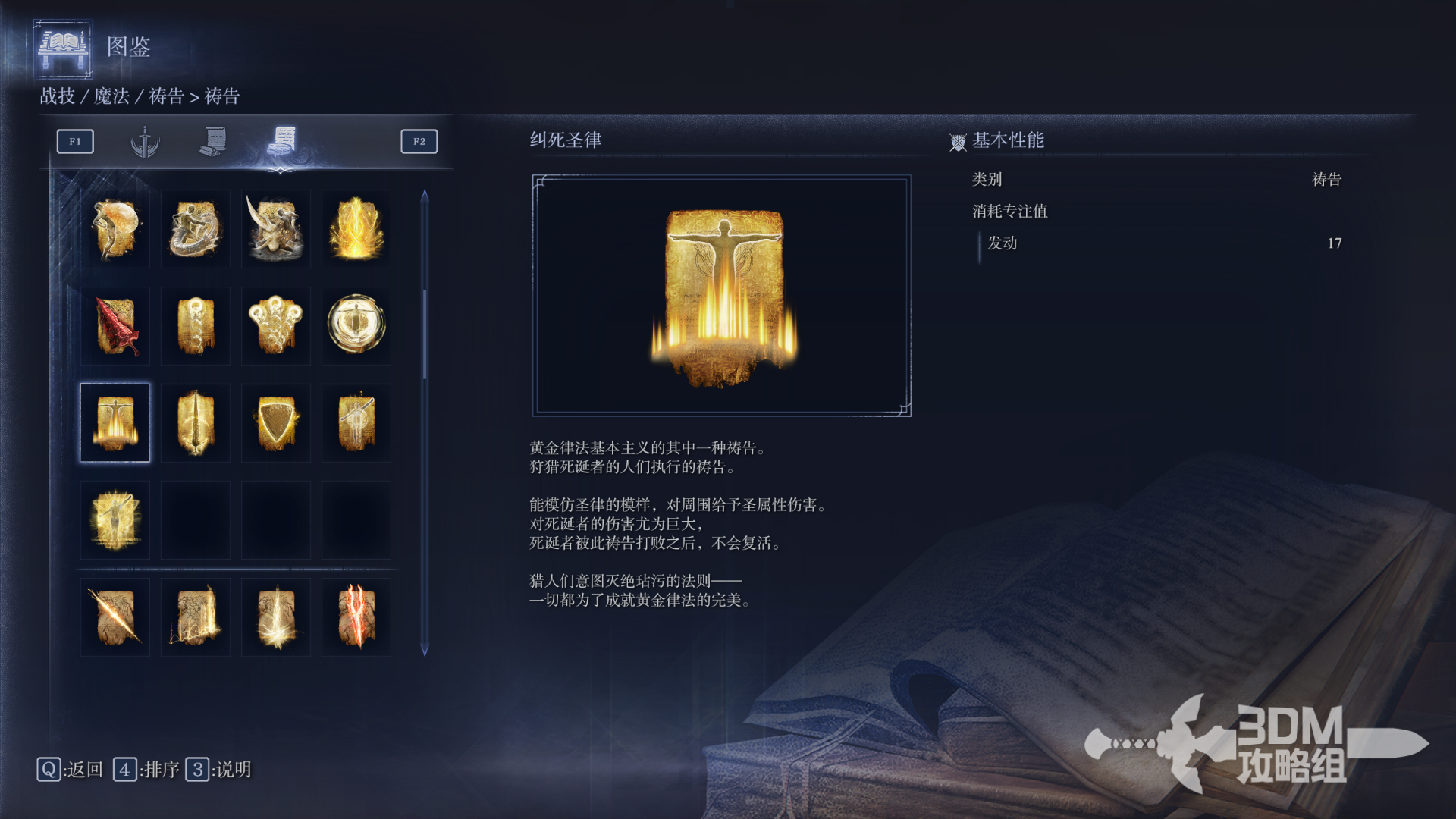Click the 4 排序 sort option
Viewport: 1456px width, 819px height.
pyautogui.click(x=146, y=770)
